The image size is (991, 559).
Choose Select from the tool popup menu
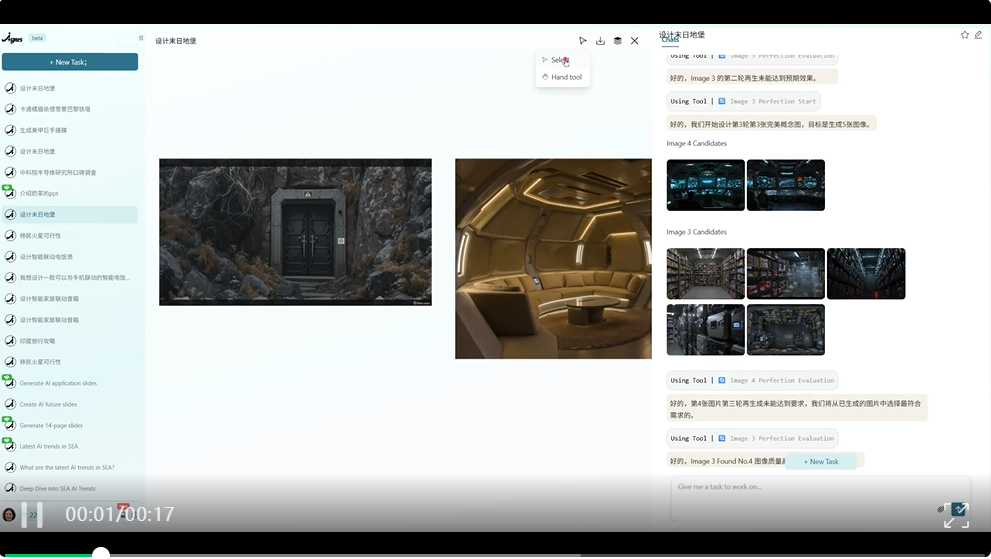(x=562, y=60)
